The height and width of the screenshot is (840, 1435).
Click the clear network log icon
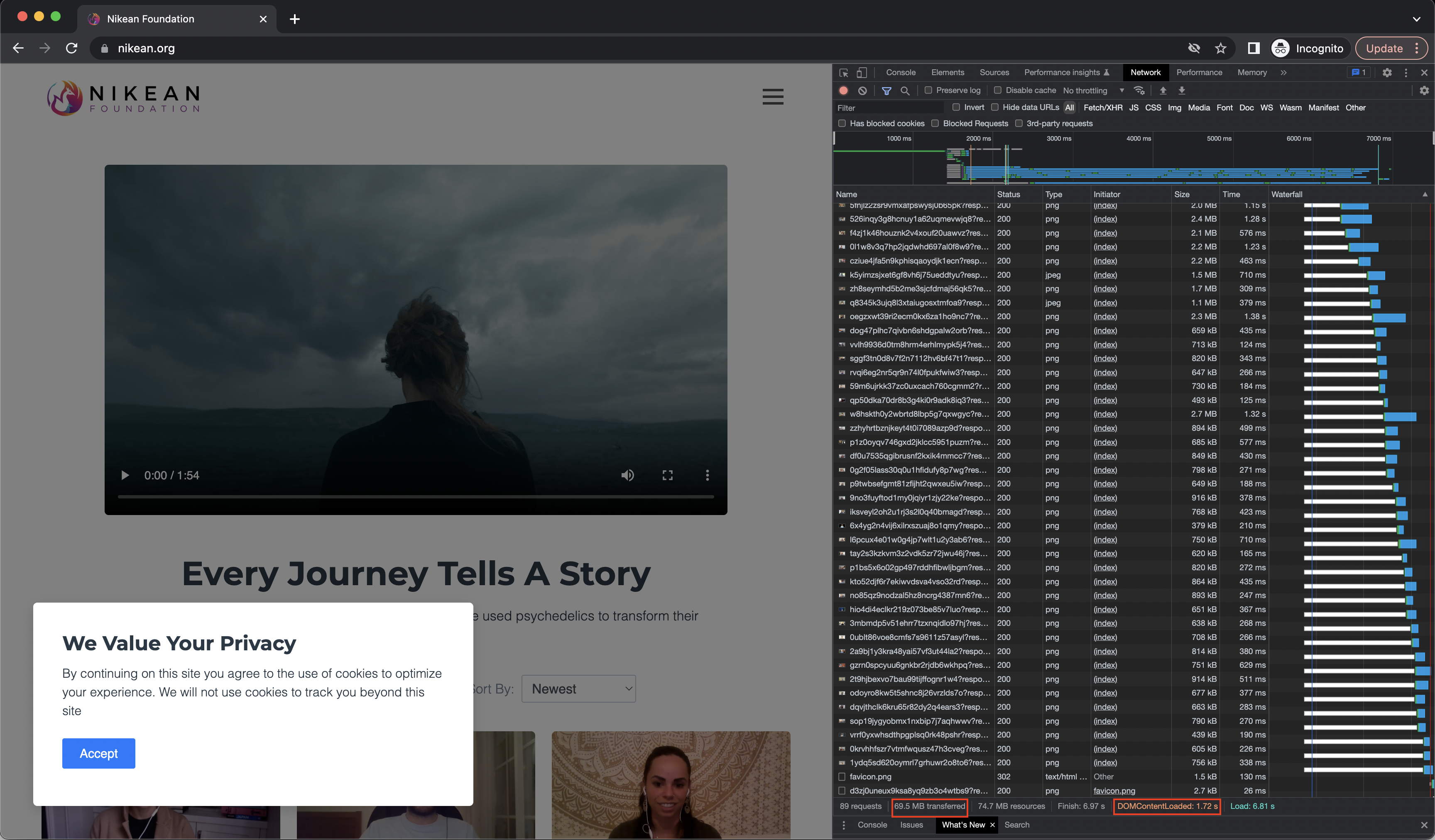pyautogui.click(x=862, y=90)
